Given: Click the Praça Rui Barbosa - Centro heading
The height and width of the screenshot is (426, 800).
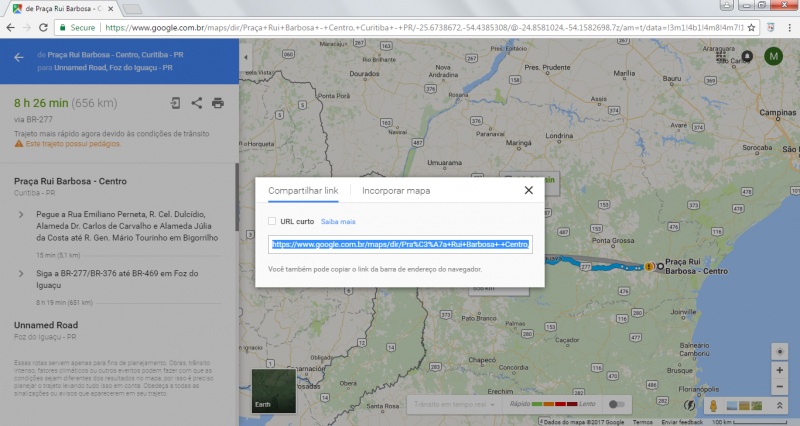Looking at the screenshot, I should point(70,181).
